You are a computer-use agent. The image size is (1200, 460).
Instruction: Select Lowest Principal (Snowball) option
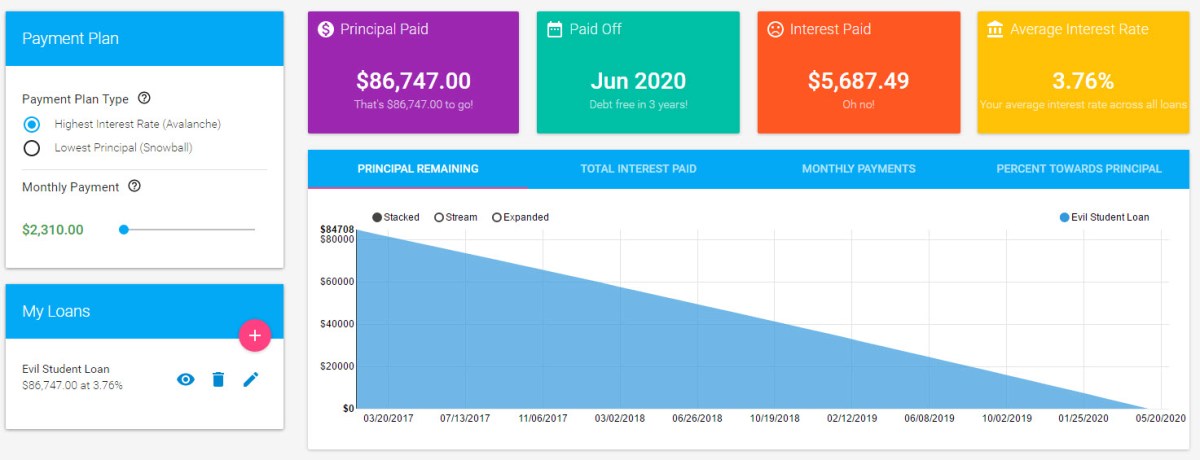32,148
